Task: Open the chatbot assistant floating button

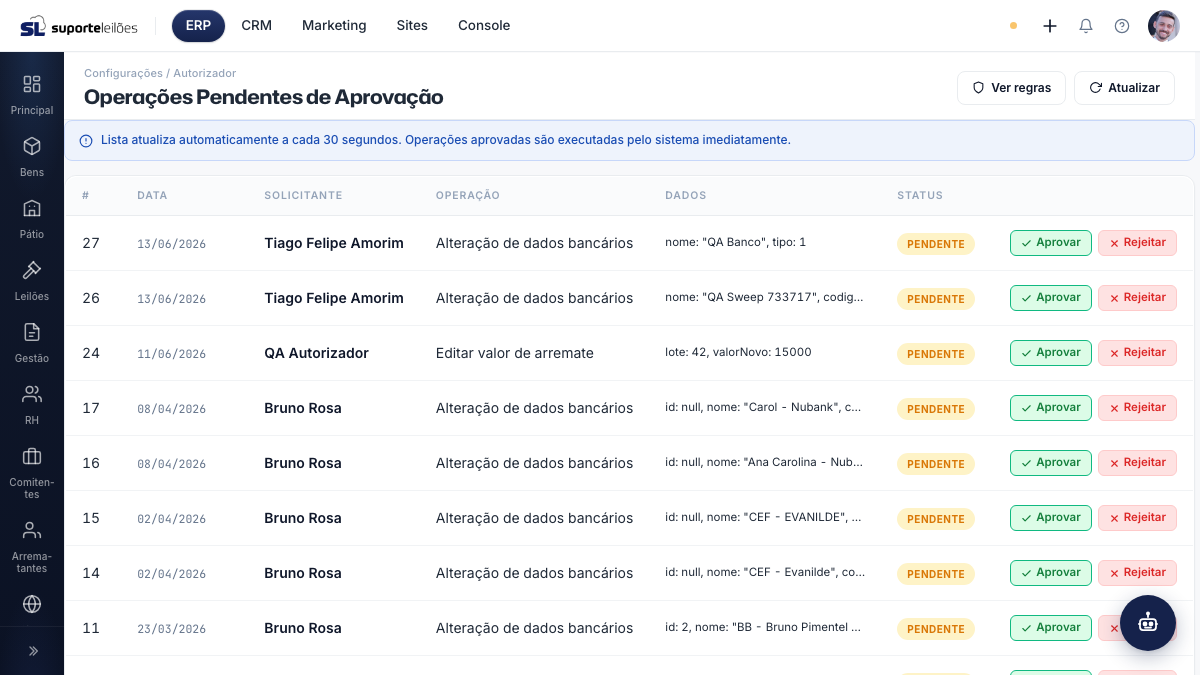Action: [x=1148, y=623]
